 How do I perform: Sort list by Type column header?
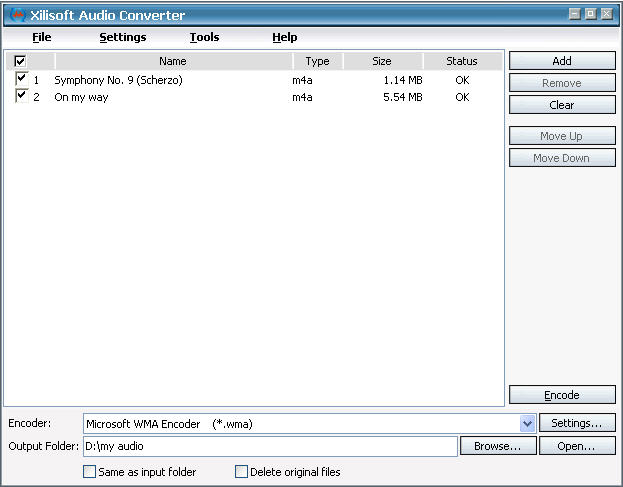click(318, 61)
